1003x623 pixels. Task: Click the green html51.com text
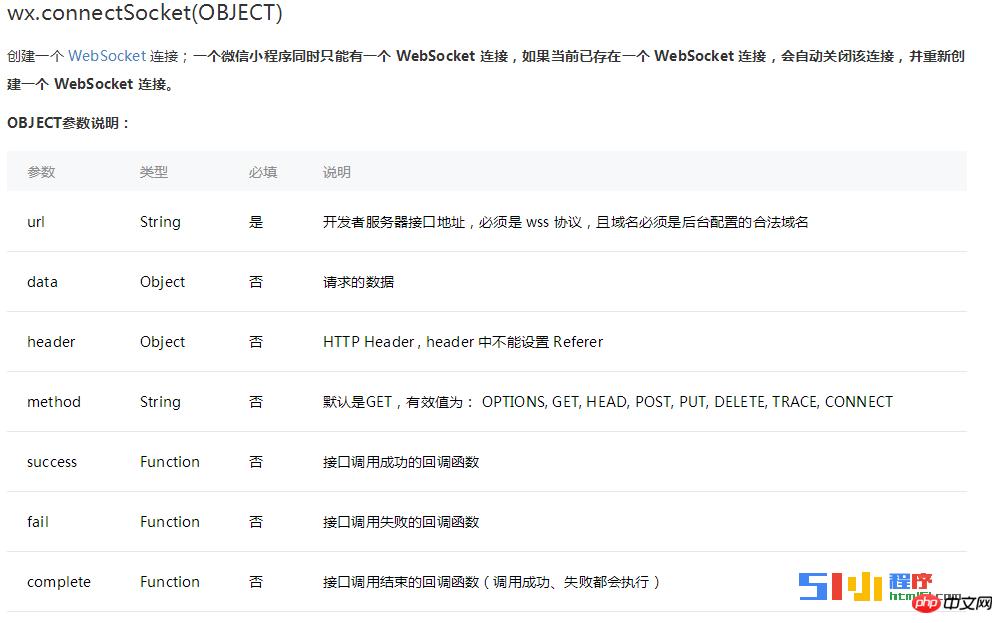[x=905, y=596]
